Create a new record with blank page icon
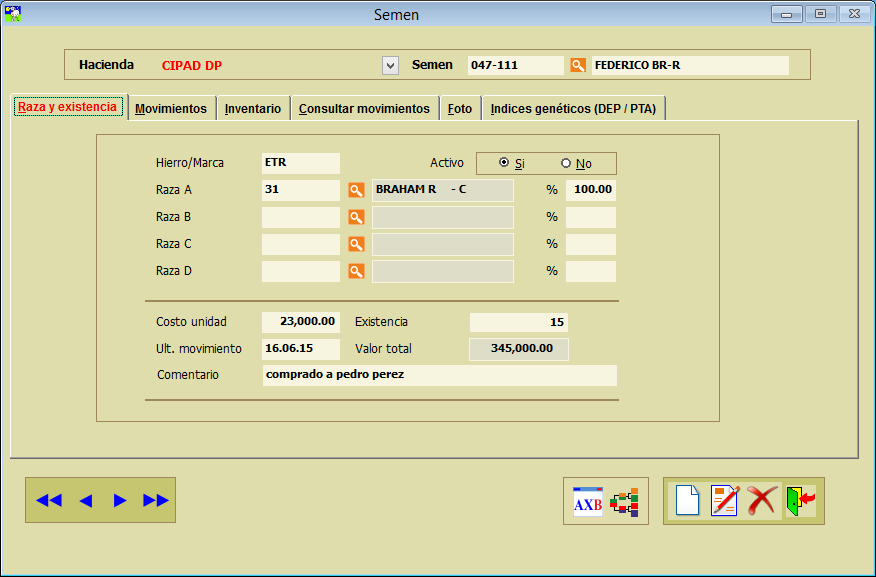The width and height of the screenshot is (876, 577). pyautogui.click(x=687, y=500)
